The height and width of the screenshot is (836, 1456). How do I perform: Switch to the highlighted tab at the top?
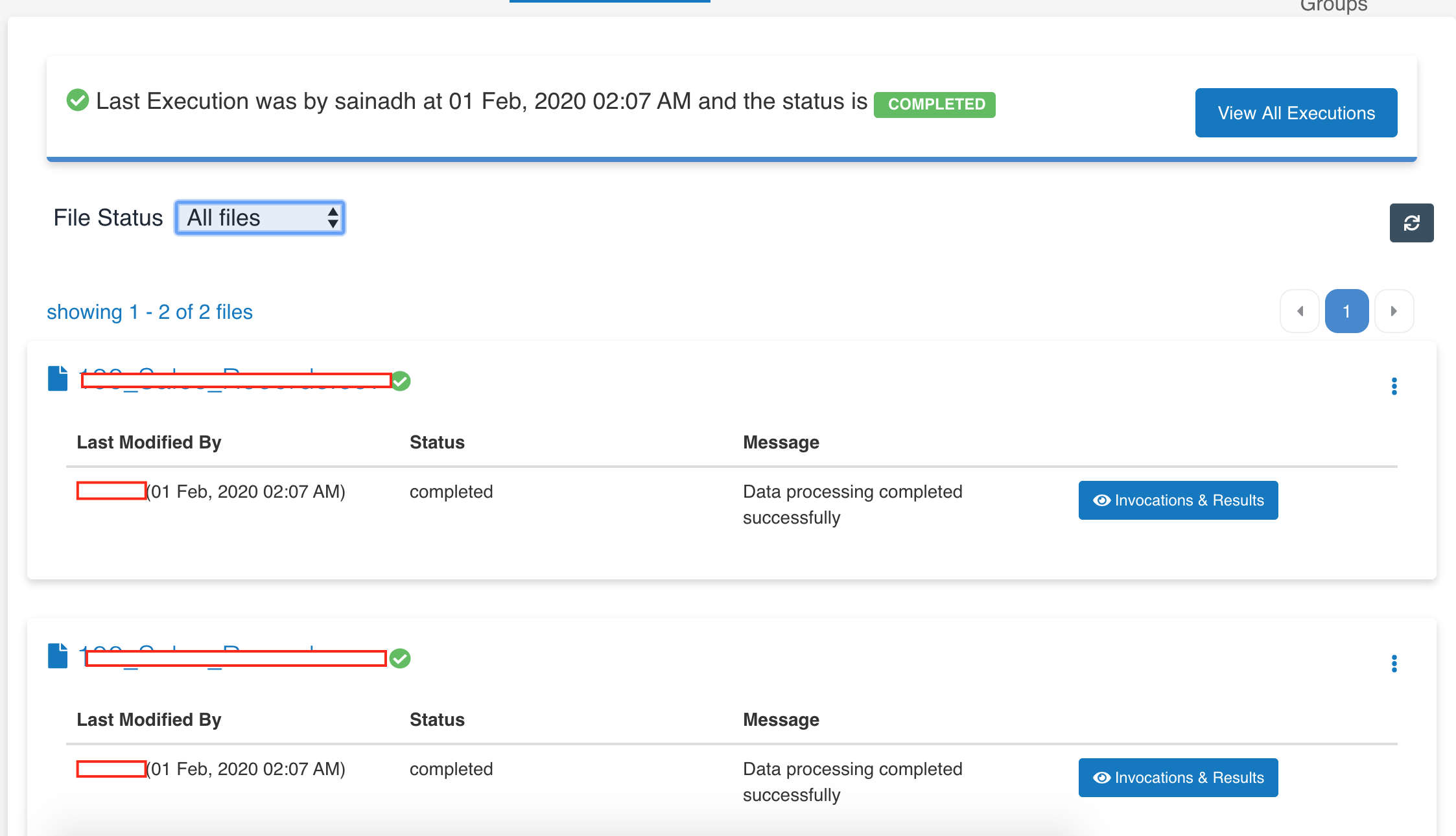(609, 1)
